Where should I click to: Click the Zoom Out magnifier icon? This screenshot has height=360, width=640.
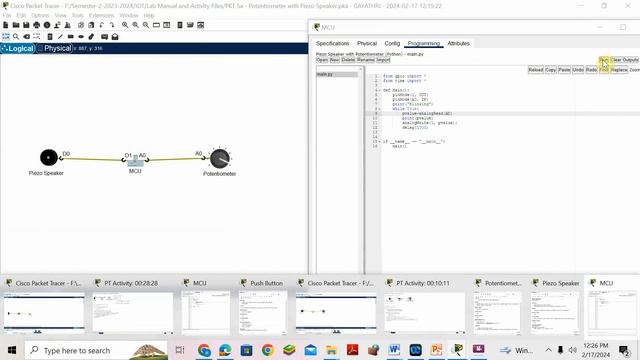click(x=146, y=25)
